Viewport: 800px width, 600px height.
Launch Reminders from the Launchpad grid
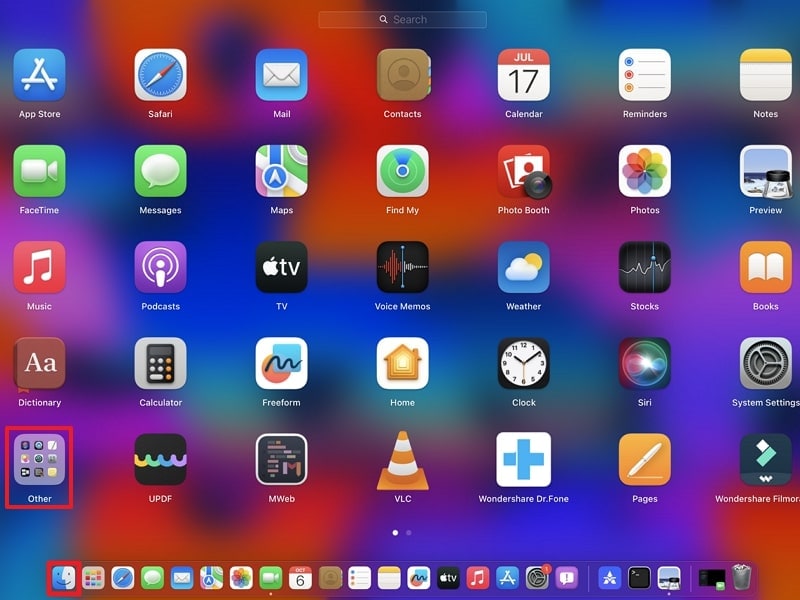[645, 75]
